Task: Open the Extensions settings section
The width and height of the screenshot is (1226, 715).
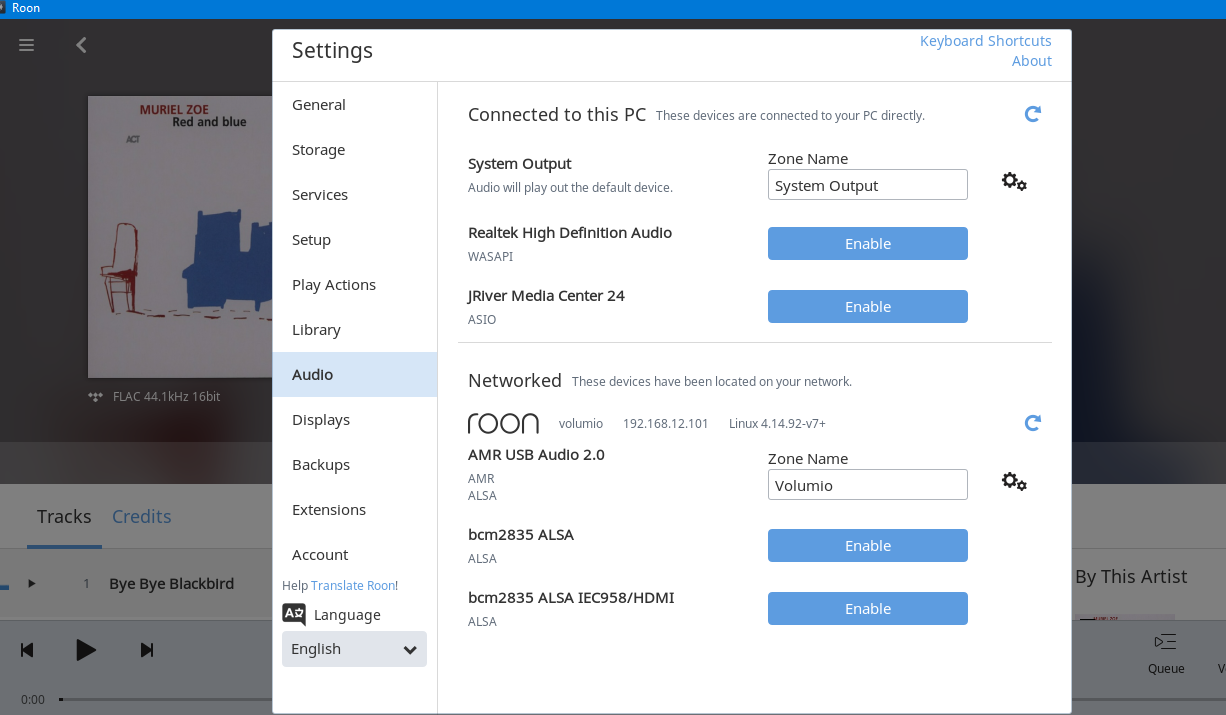Action: (x=354, y=510)
